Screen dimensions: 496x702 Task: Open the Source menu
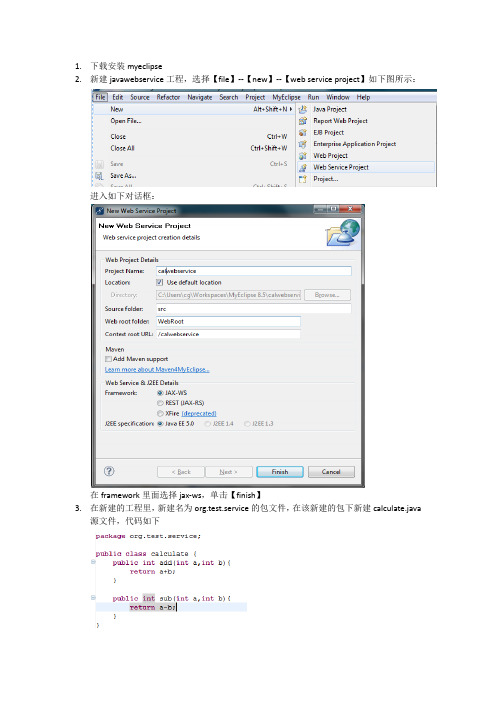point(140,97)
